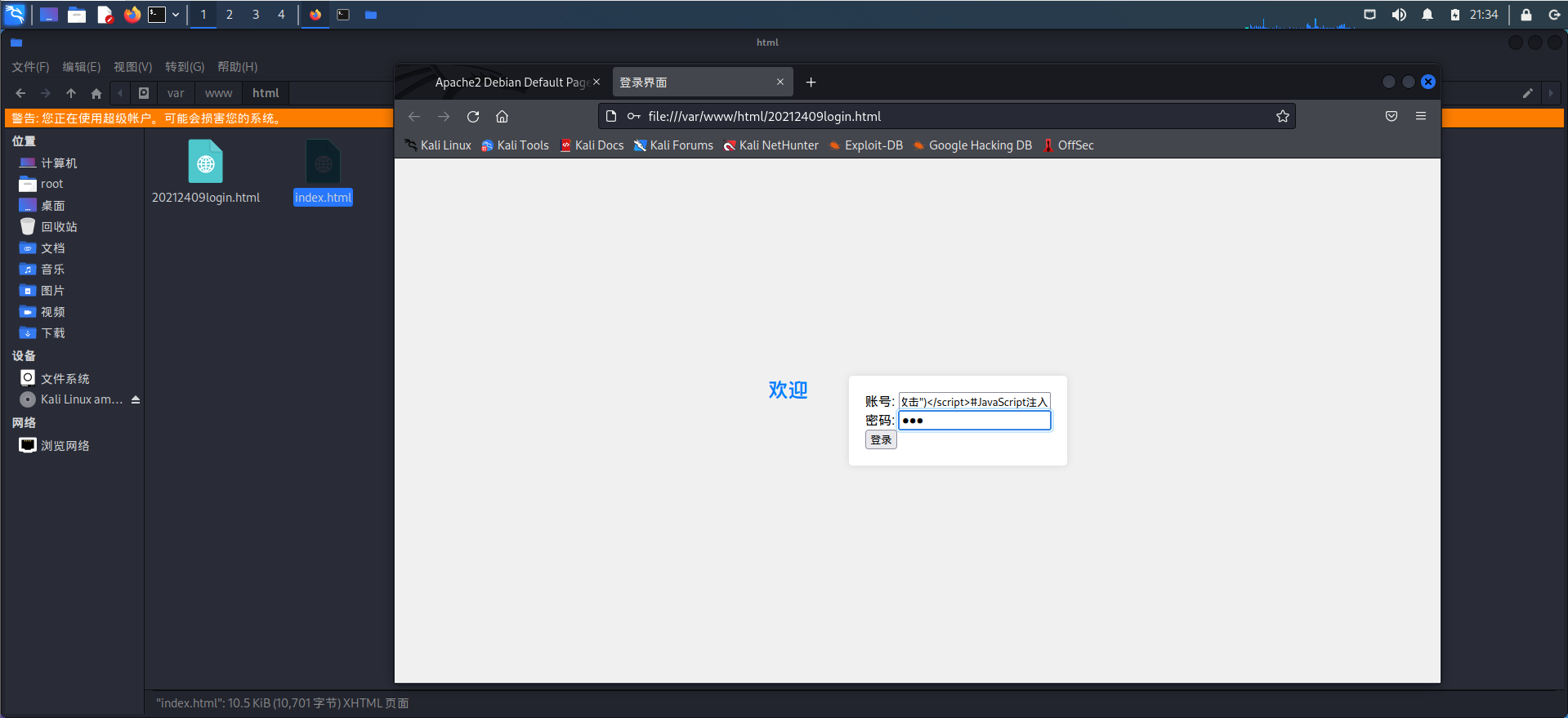Viewport: 1568px width, 718px height.
Task: Eject the Kali Linux volume
Action: tap(136, 400)
